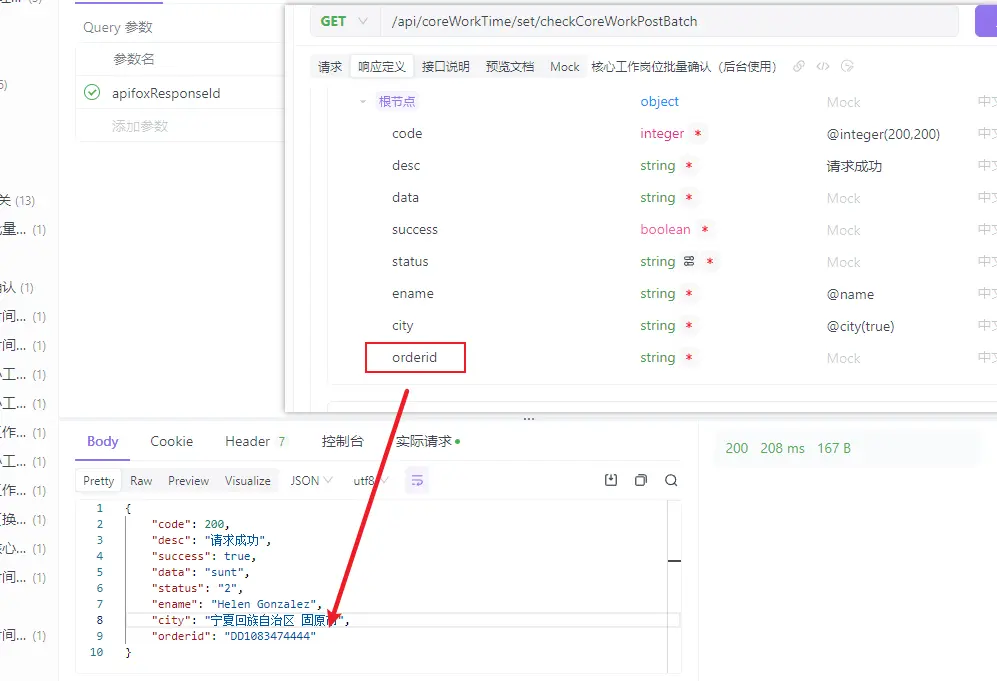This screenshot has width=997, height=681.
Task: Copy link icon beside the endpoint title
Action: click(799, 66)
